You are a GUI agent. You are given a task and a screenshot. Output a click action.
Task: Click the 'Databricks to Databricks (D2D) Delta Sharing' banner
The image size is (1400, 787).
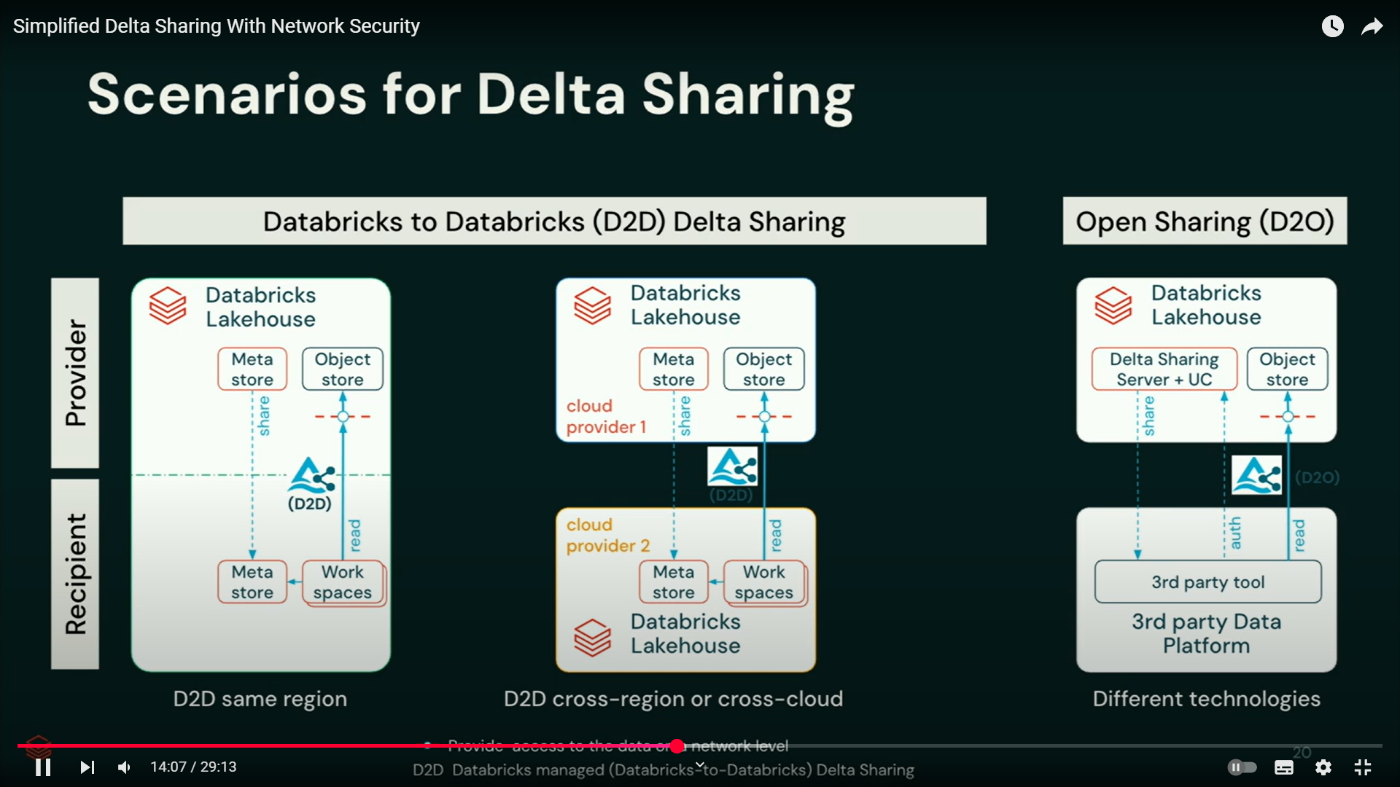[x=554, y=221]
